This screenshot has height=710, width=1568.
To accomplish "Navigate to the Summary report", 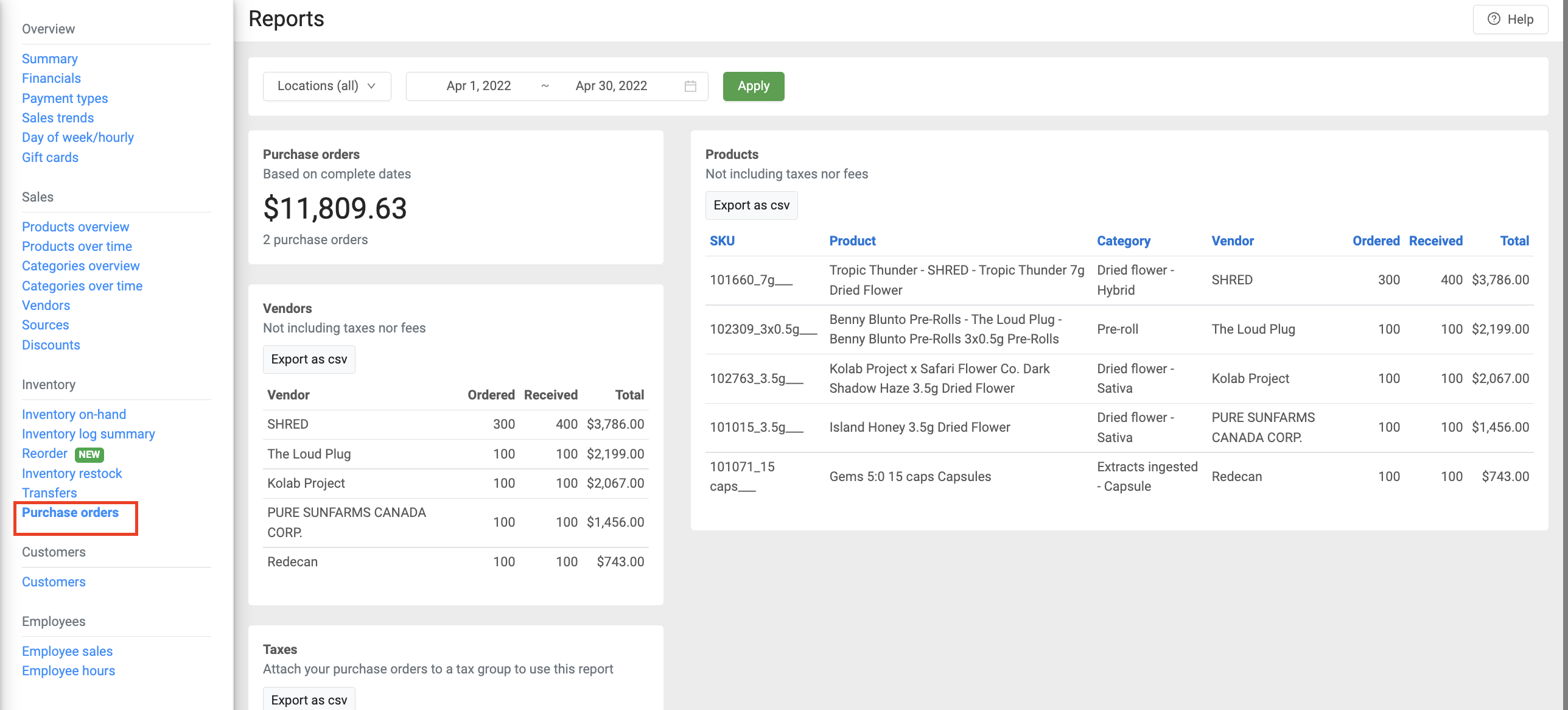I will [x=49, y=58].
